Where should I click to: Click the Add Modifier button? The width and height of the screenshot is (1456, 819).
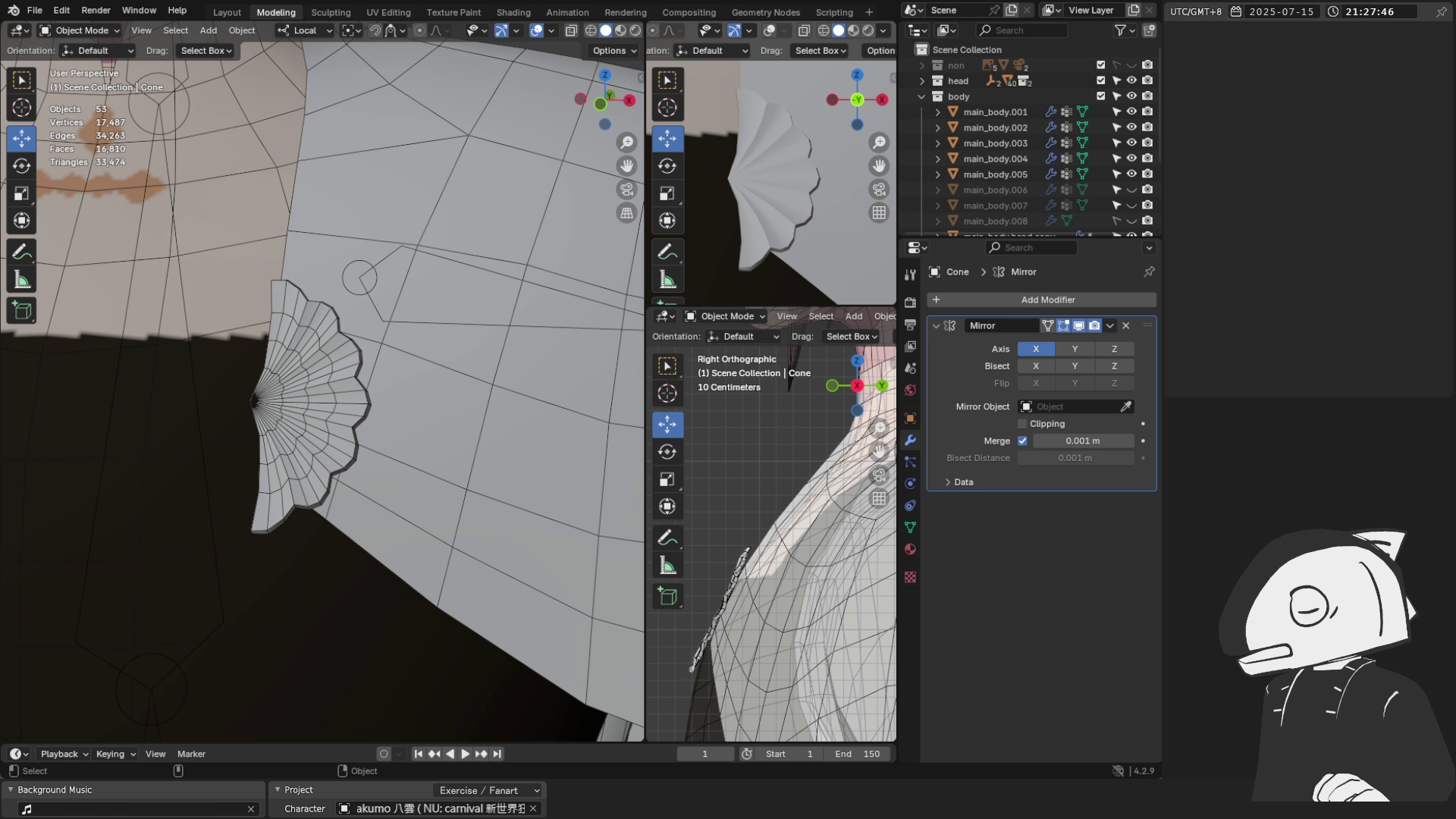coord(1042,300)
